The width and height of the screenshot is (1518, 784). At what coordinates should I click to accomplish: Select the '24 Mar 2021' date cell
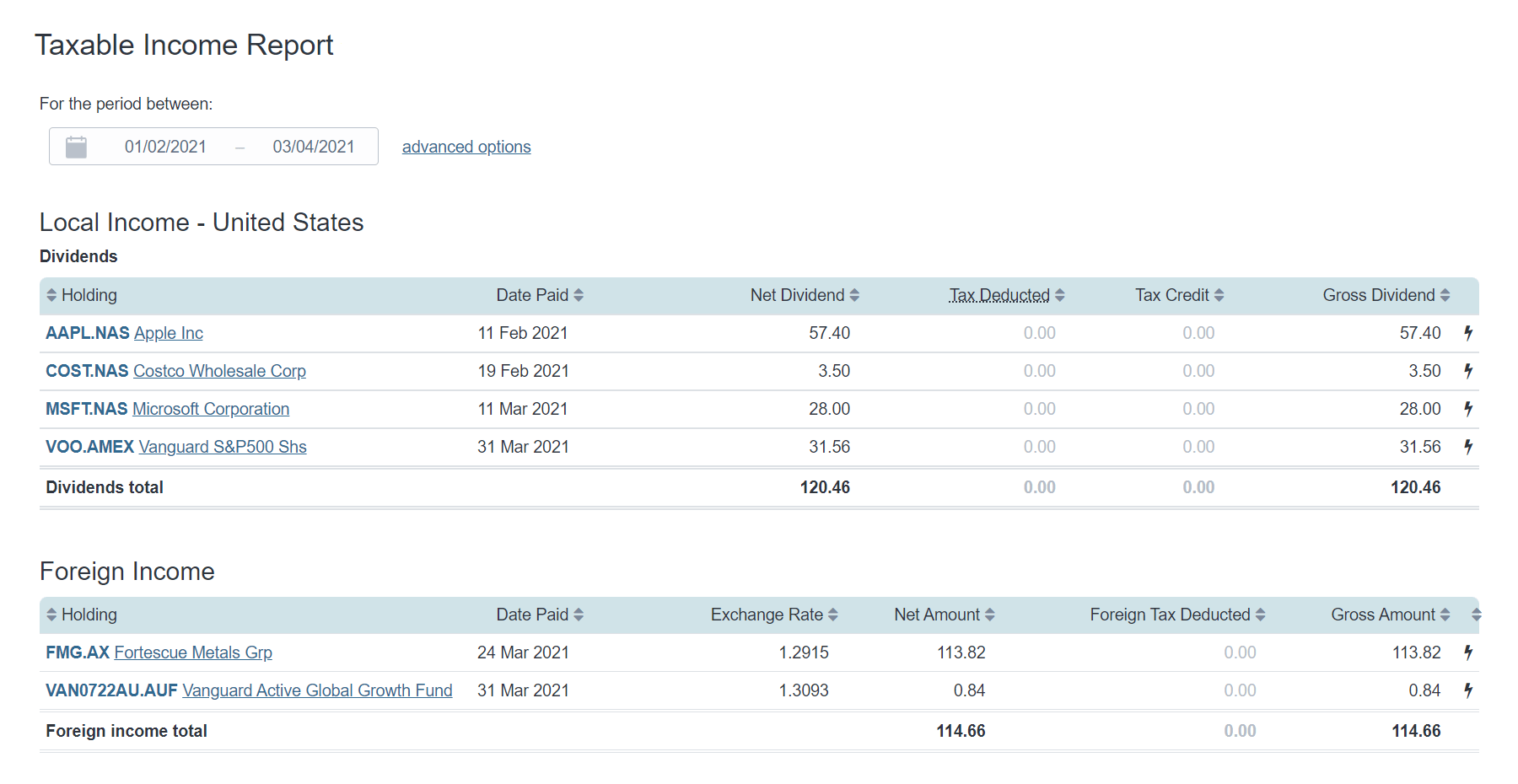pyautogui.click(x=523, y=652)
